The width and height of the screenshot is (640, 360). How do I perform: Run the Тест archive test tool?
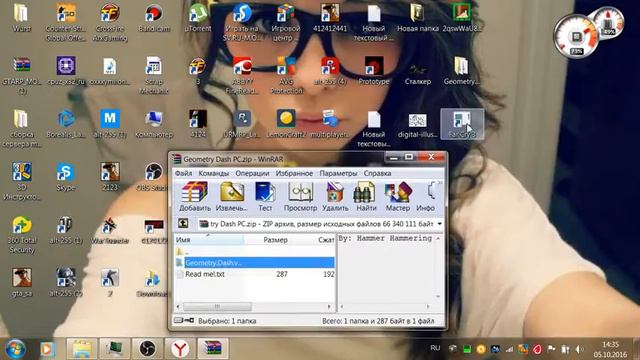click(265, 197)
